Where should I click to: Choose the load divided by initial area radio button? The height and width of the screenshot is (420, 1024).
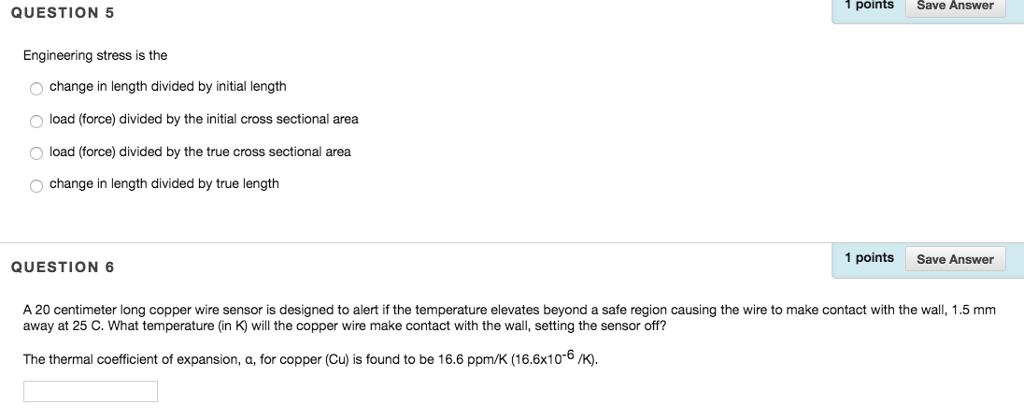36,121
